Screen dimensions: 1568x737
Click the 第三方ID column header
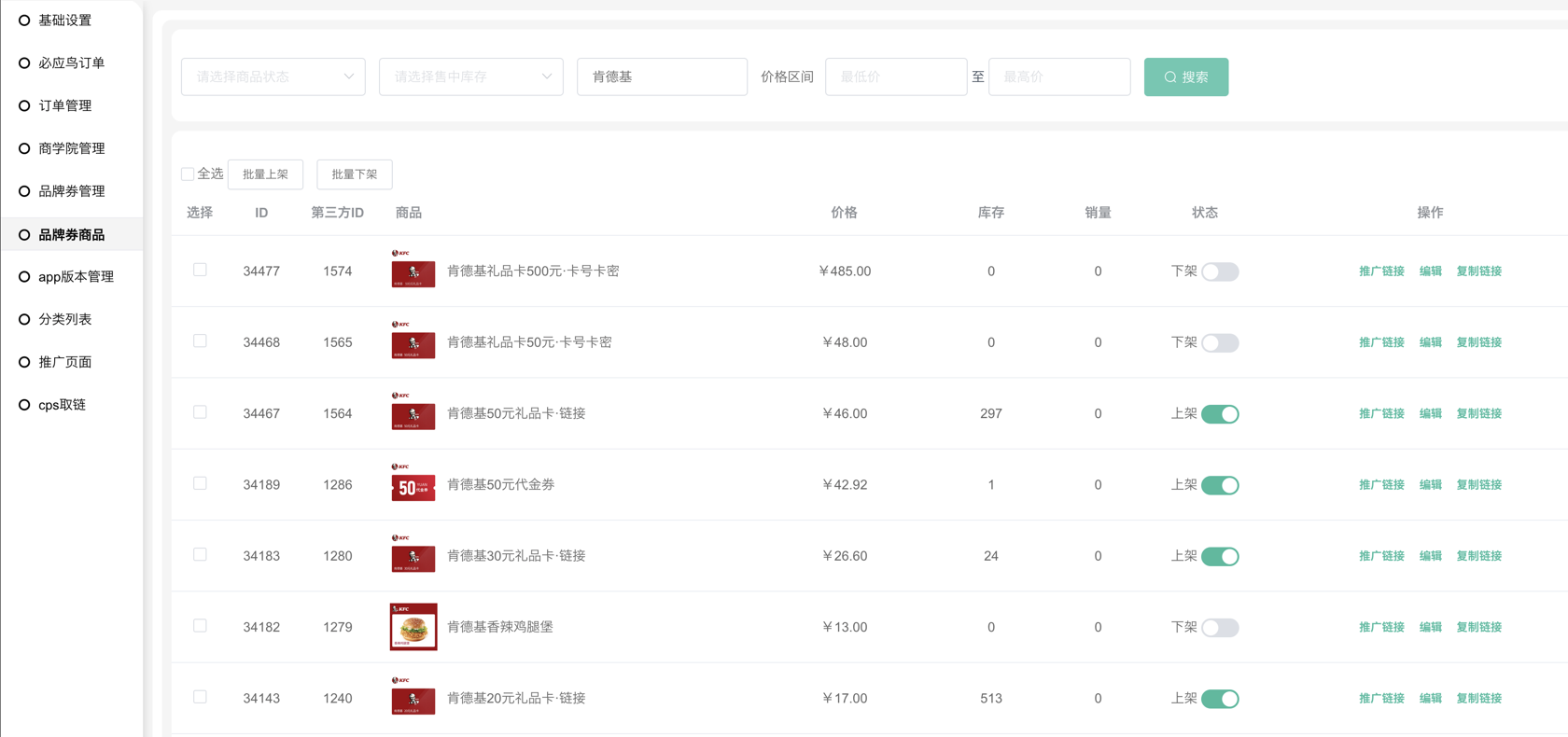tap(338, 213)
